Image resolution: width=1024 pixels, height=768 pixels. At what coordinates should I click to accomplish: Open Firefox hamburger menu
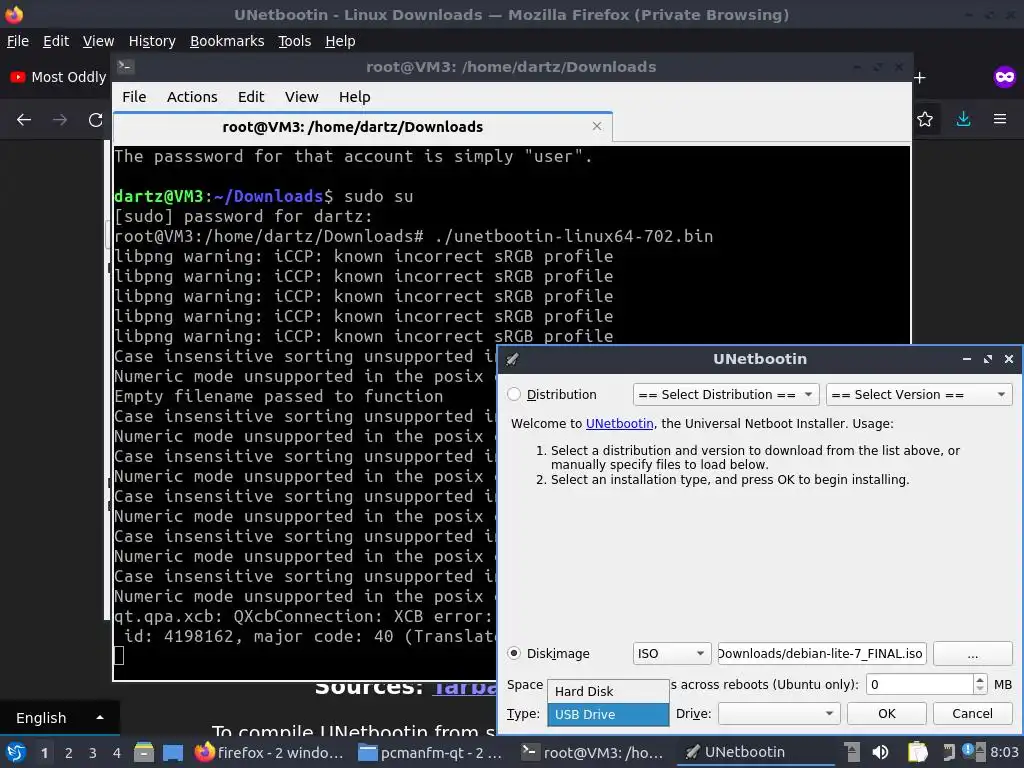(x=1000, y=119)
